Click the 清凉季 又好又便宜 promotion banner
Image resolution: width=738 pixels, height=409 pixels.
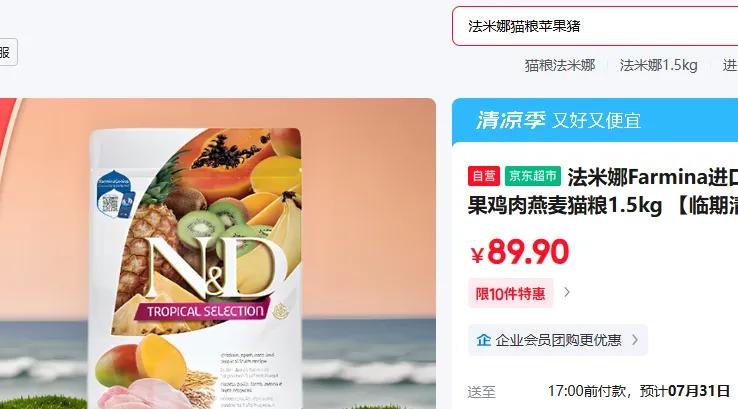tap(595, 120)
